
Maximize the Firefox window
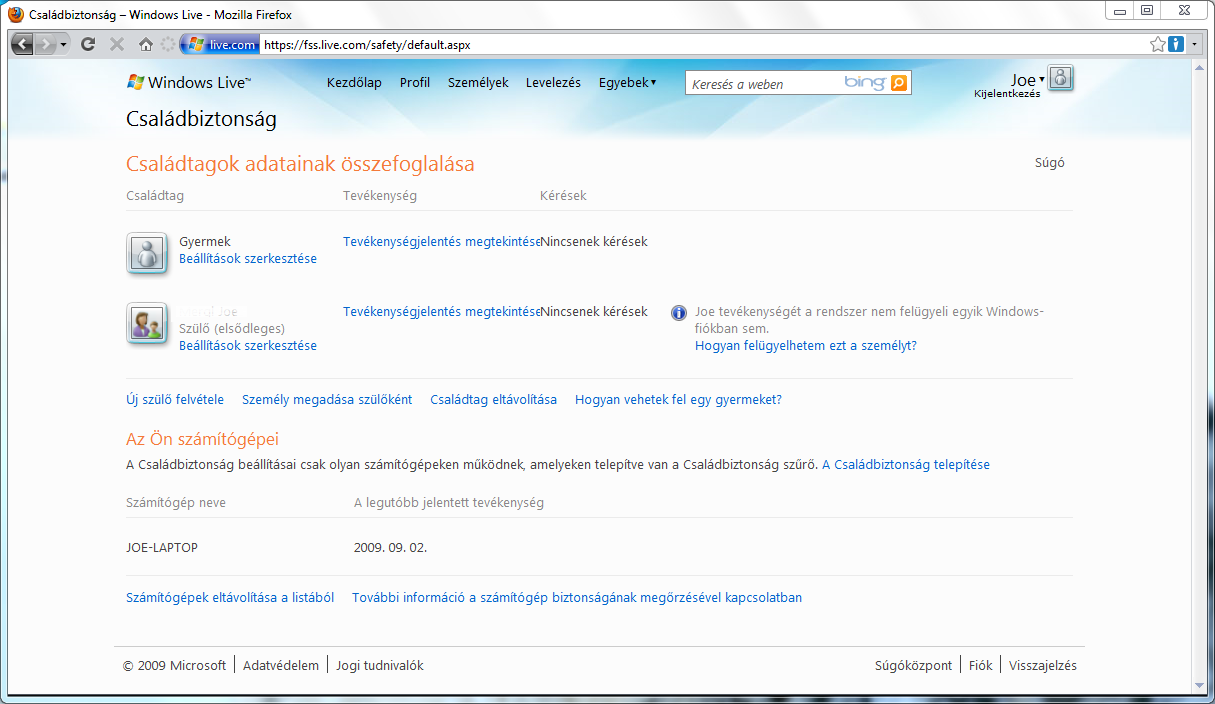[1147, 10]
